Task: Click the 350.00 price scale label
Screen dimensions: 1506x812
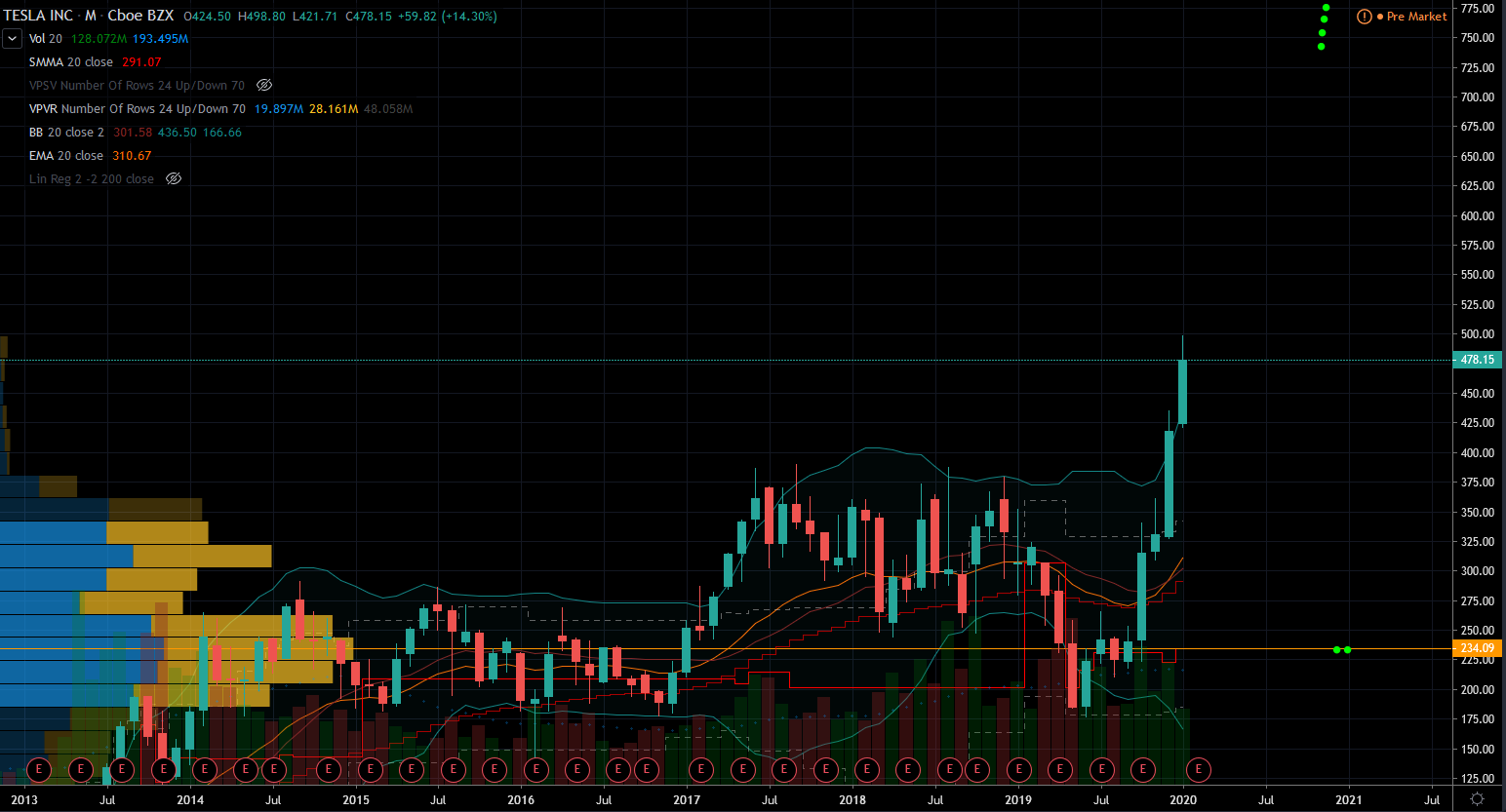Action: coord(1478,513)
